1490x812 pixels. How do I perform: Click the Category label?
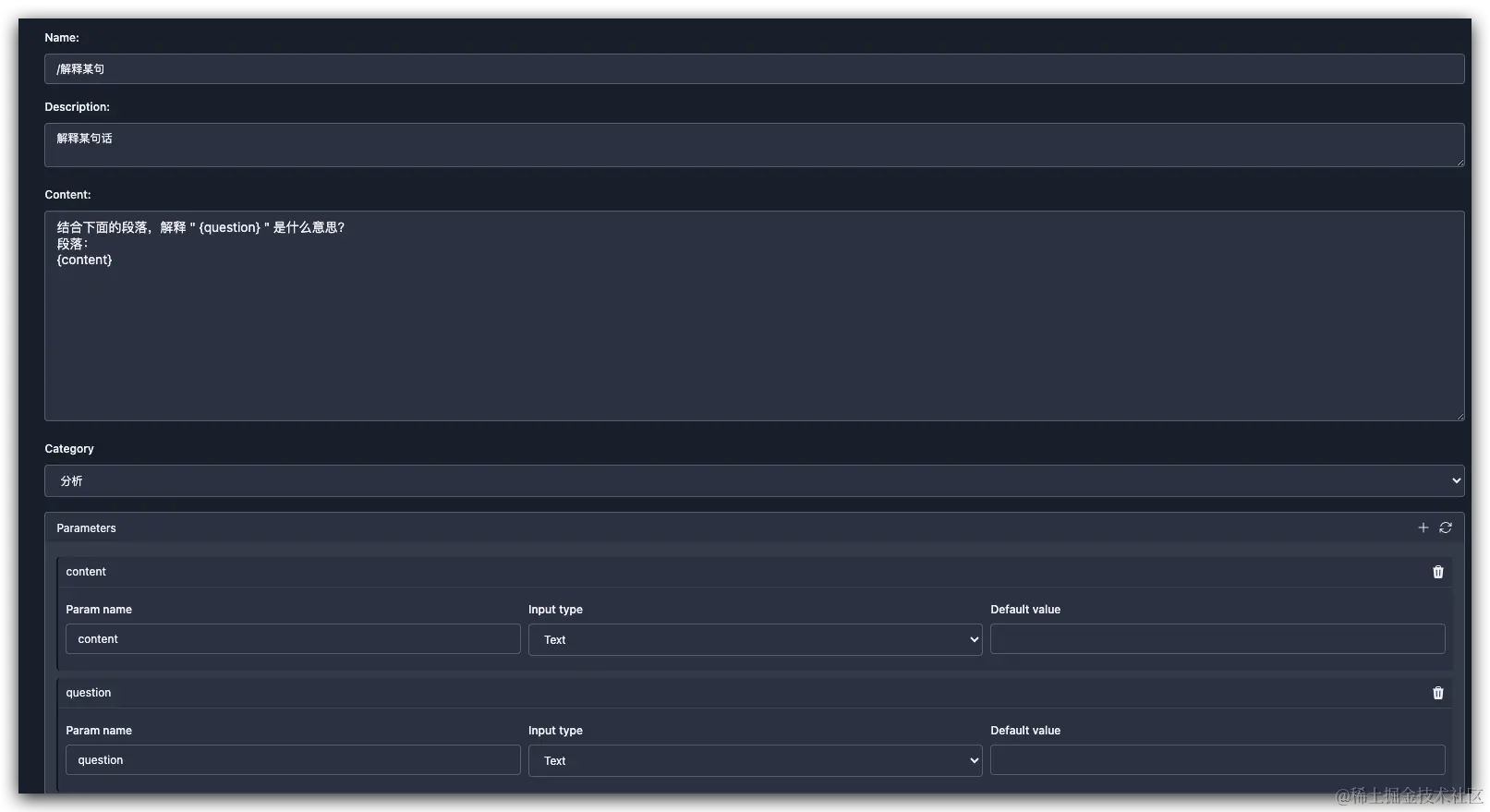click(x=69, y=449)
